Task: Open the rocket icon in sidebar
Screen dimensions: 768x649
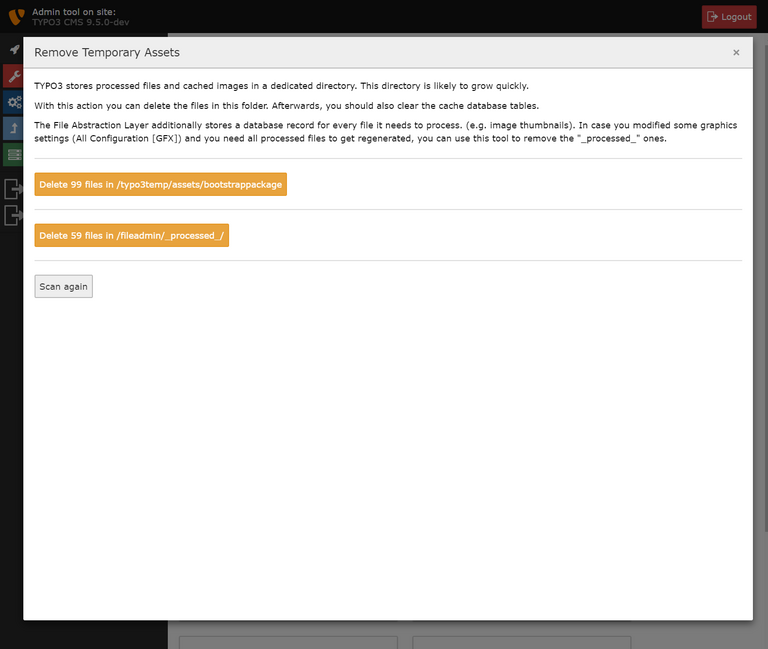Action: coord(14,49)
